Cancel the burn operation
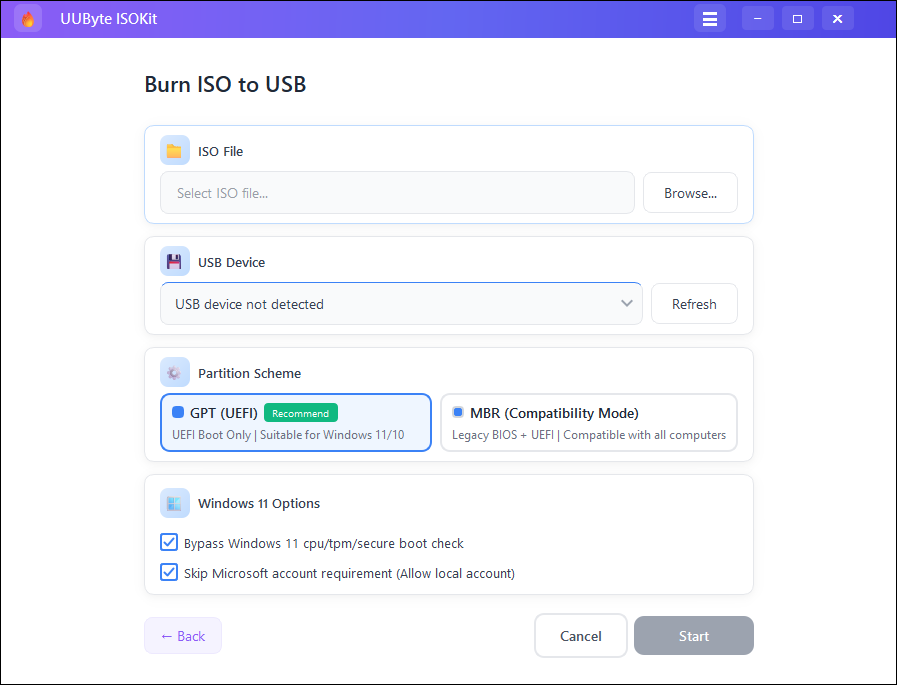Screen dimensions: 897x685 coord(581,636)
